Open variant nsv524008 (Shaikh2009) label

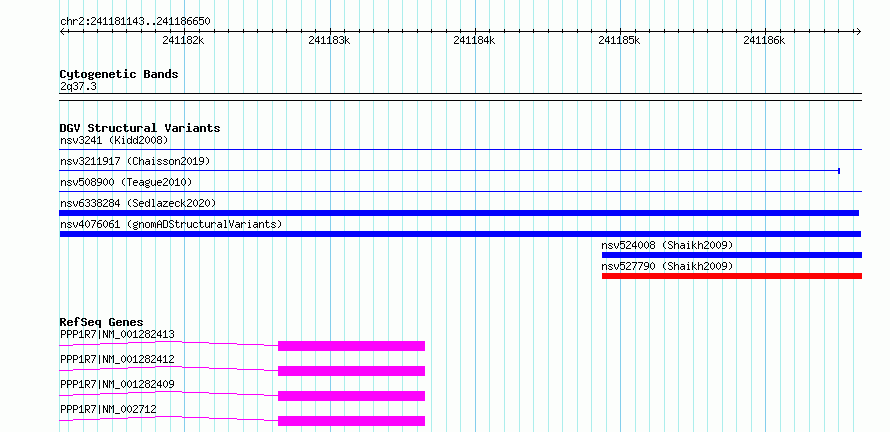668,245
